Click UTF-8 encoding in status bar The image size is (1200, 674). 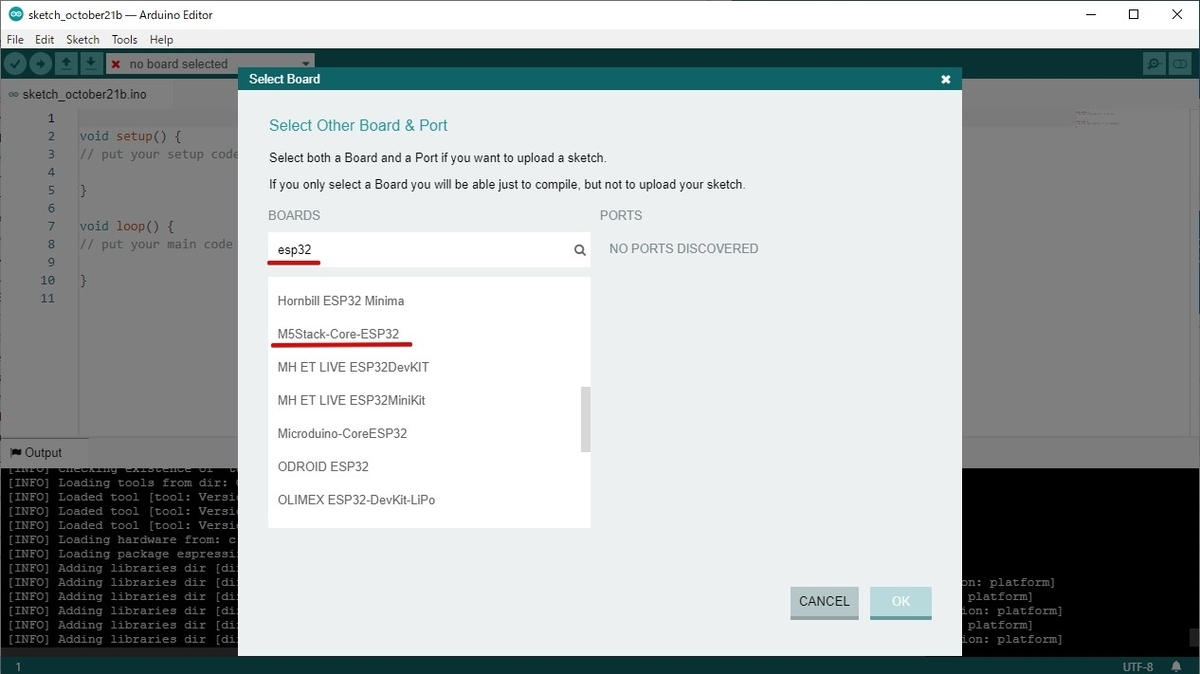pyautogui.click(x=1137, y=666)
